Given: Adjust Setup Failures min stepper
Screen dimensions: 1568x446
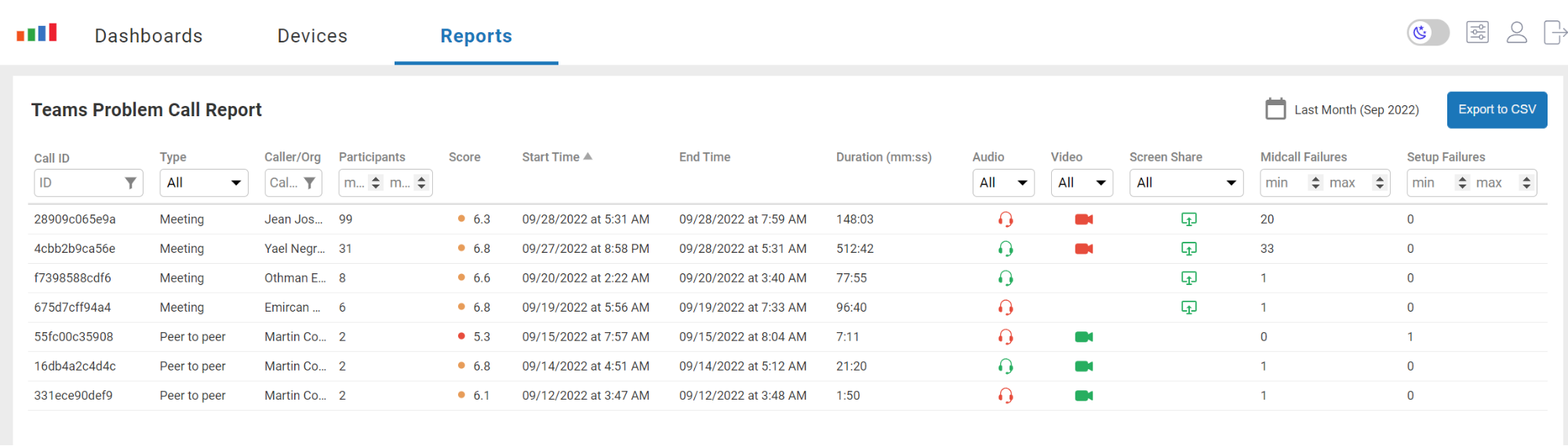Looking at the screenshot, I should (1462, 183).
